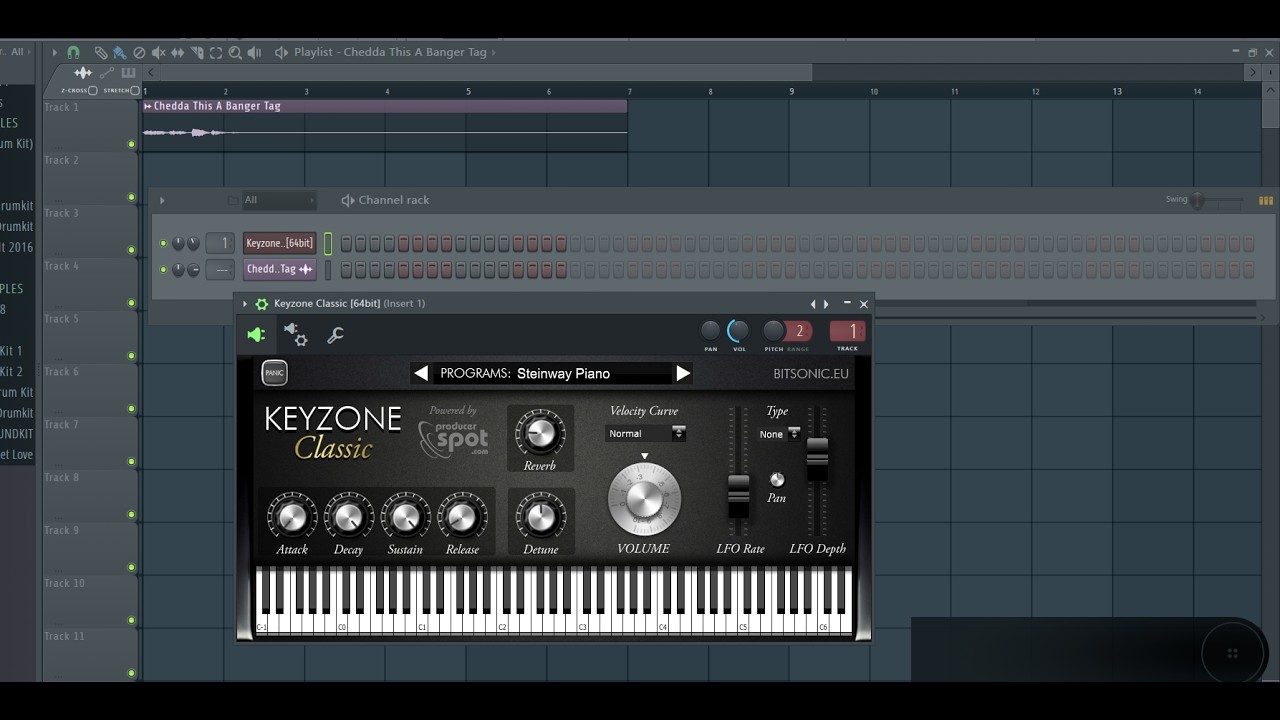This screenshot has height=720, width=1280.
Task: Toggle the magnet snap icon in Playlist toolbar
Action: click(x=73, y=52)
